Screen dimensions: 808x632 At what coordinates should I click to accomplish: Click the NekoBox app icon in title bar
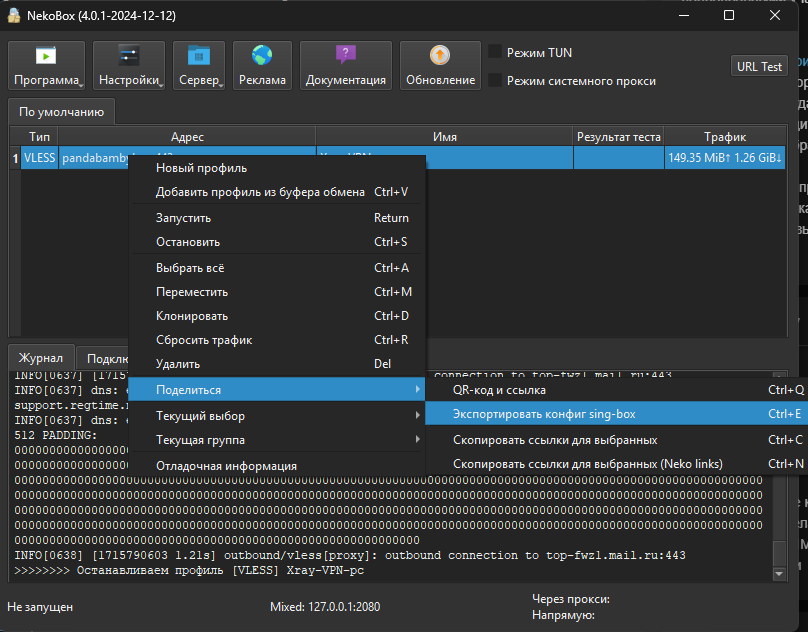14,15
